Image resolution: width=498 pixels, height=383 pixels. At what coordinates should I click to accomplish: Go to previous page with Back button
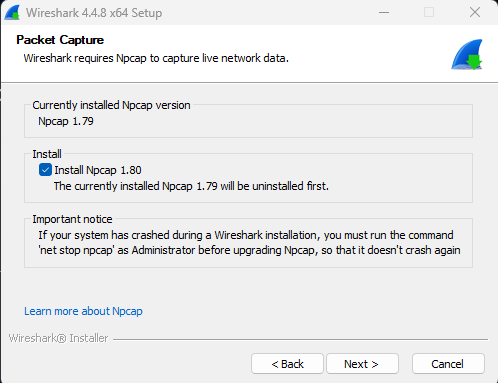pos(287,364)
